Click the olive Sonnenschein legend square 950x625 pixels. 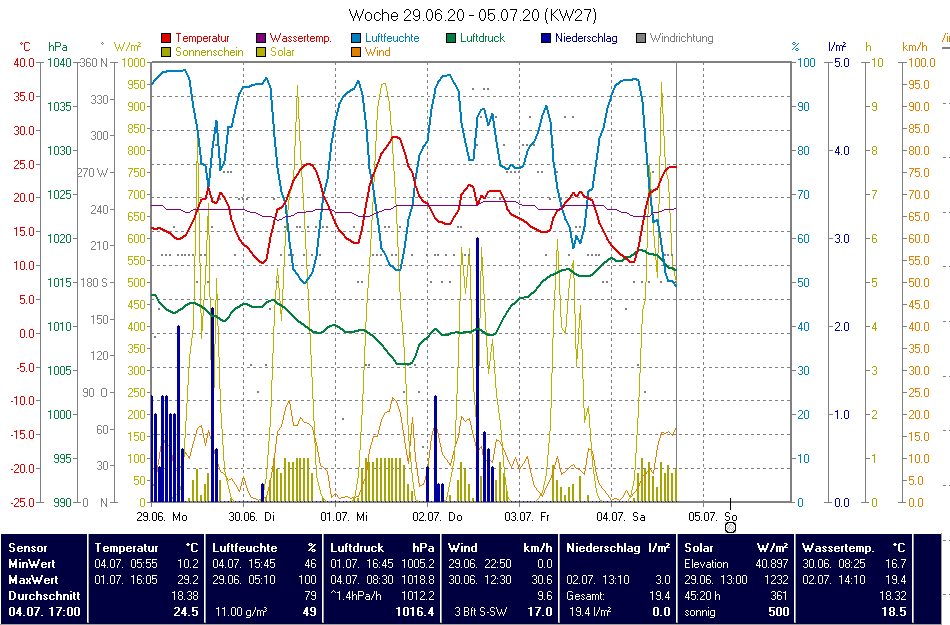(166, 52)
